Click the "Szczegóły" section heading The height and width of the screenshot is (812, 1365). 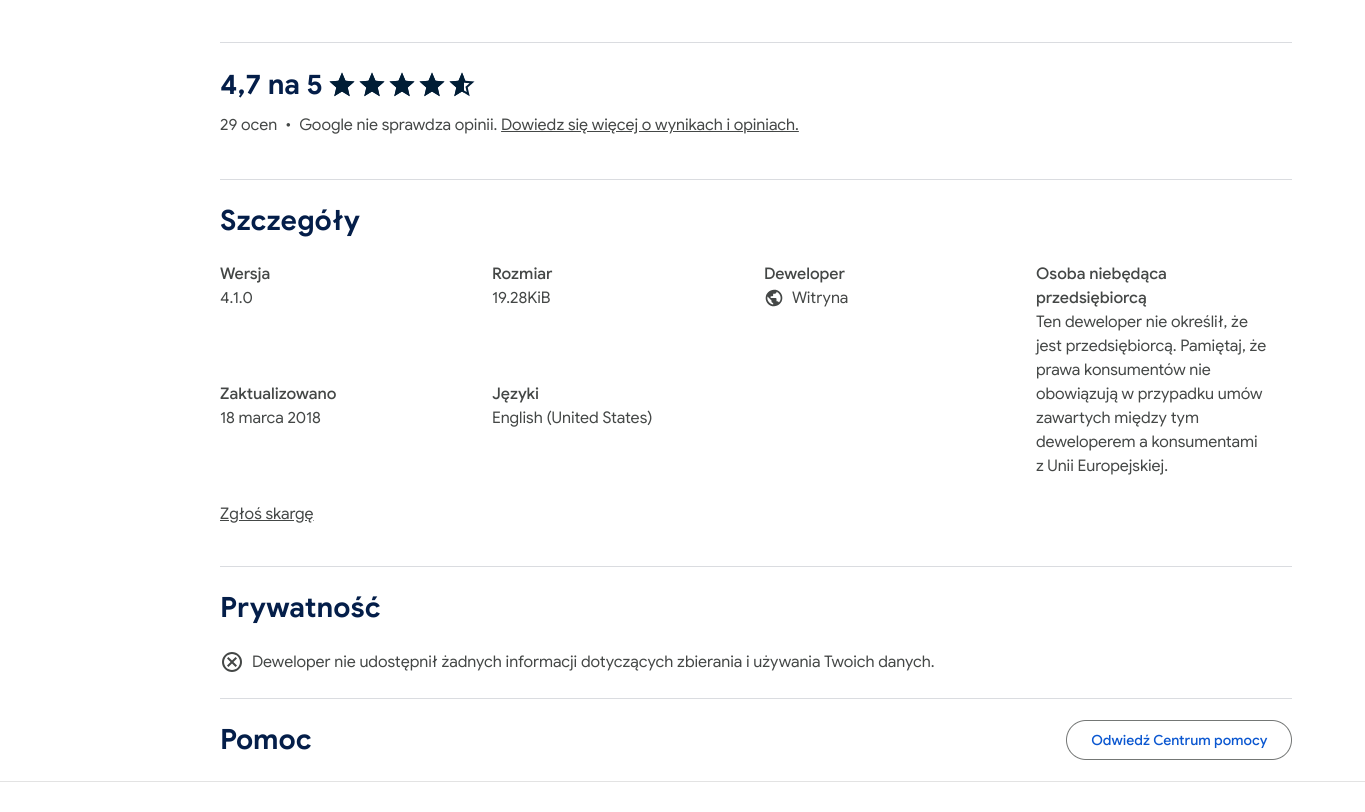click(290, 220)
